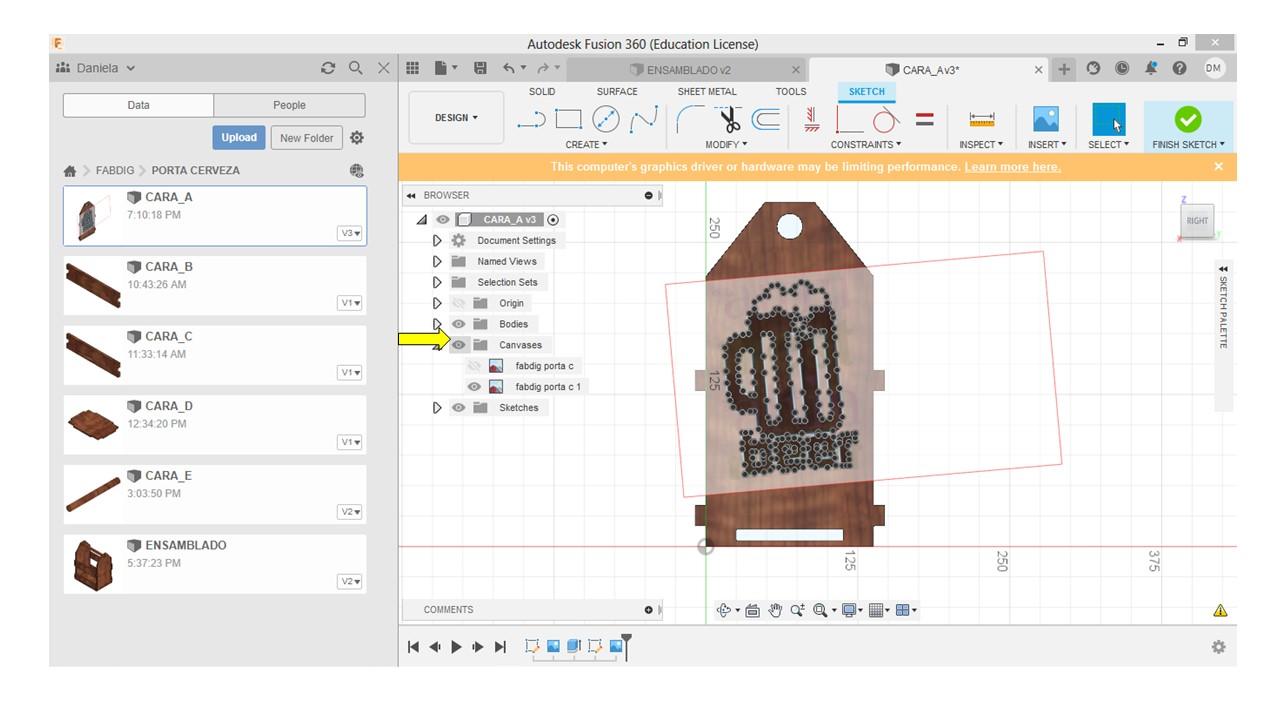Toggle visibility of Bodies folder
1280x720 pixels.
pyautogui.click(x=459, y=324)
